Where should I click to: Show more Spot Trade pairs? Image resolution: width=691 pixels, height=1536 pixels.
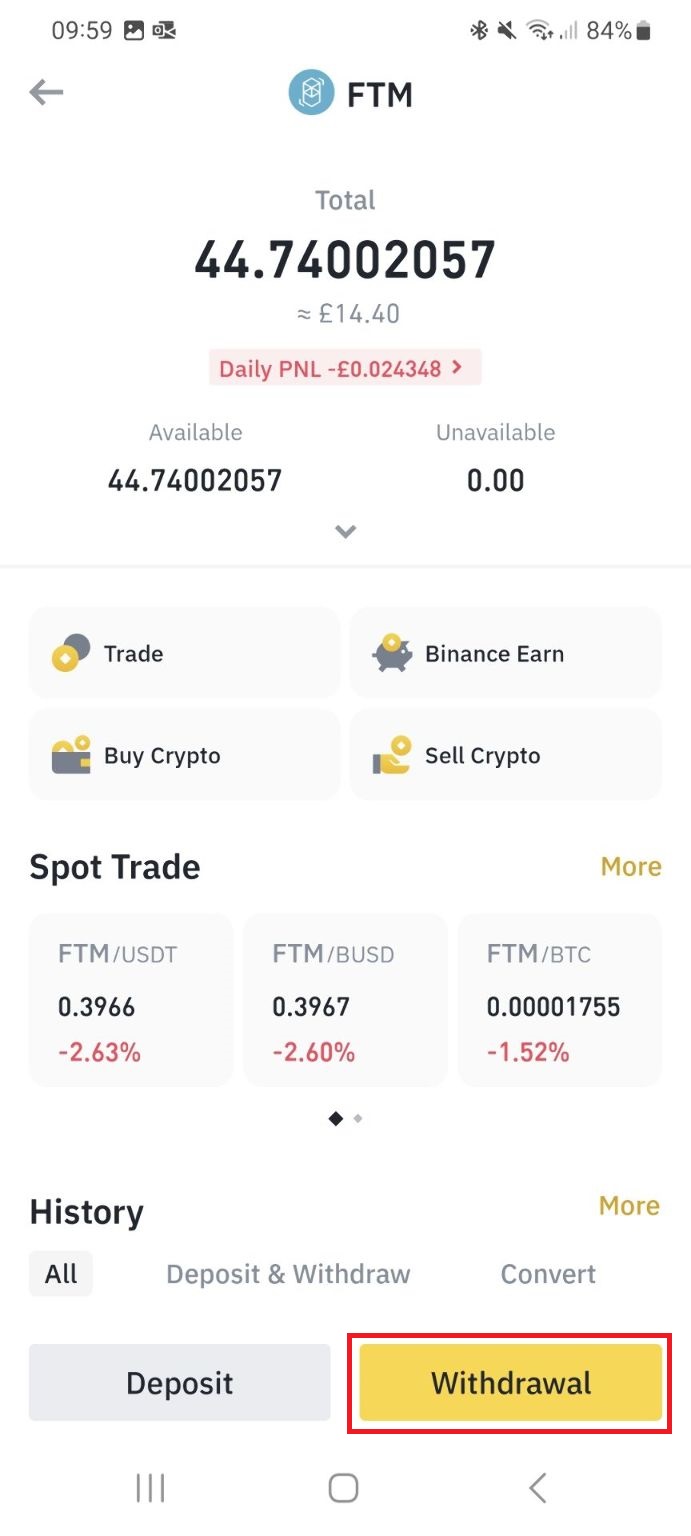[x=631, y=867]
